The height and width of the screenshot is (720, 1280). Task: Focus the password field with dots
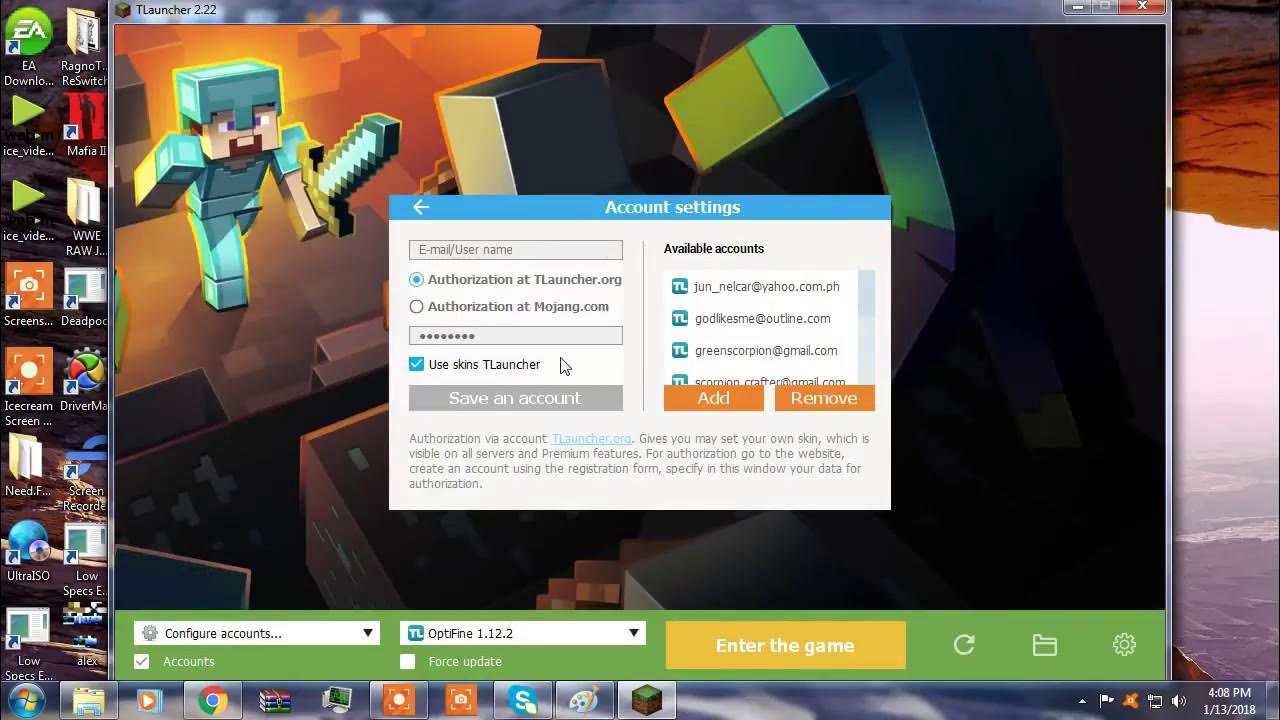tap(515, 336)
